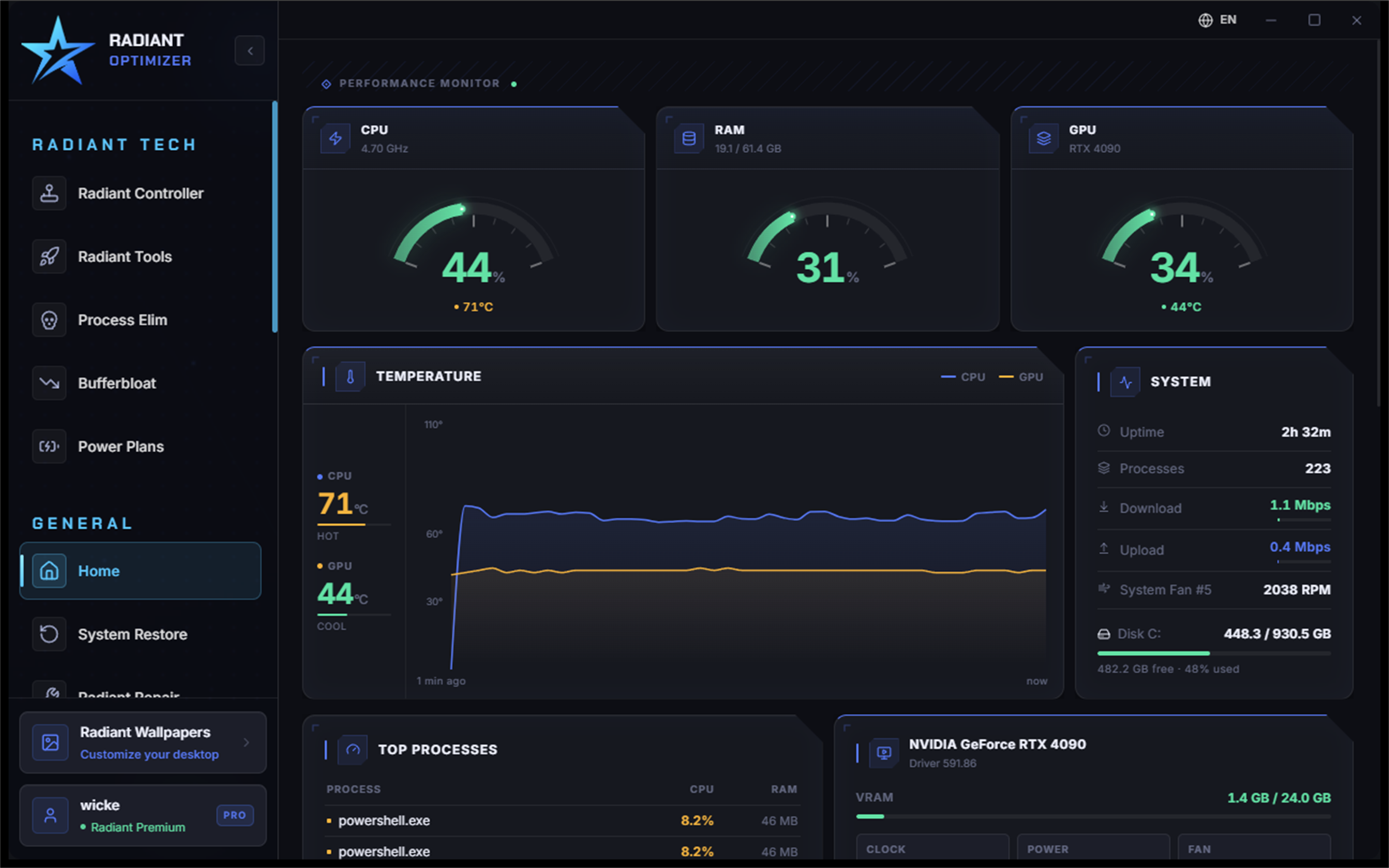Click the VRAM usage progress bar

point(1093,816)
